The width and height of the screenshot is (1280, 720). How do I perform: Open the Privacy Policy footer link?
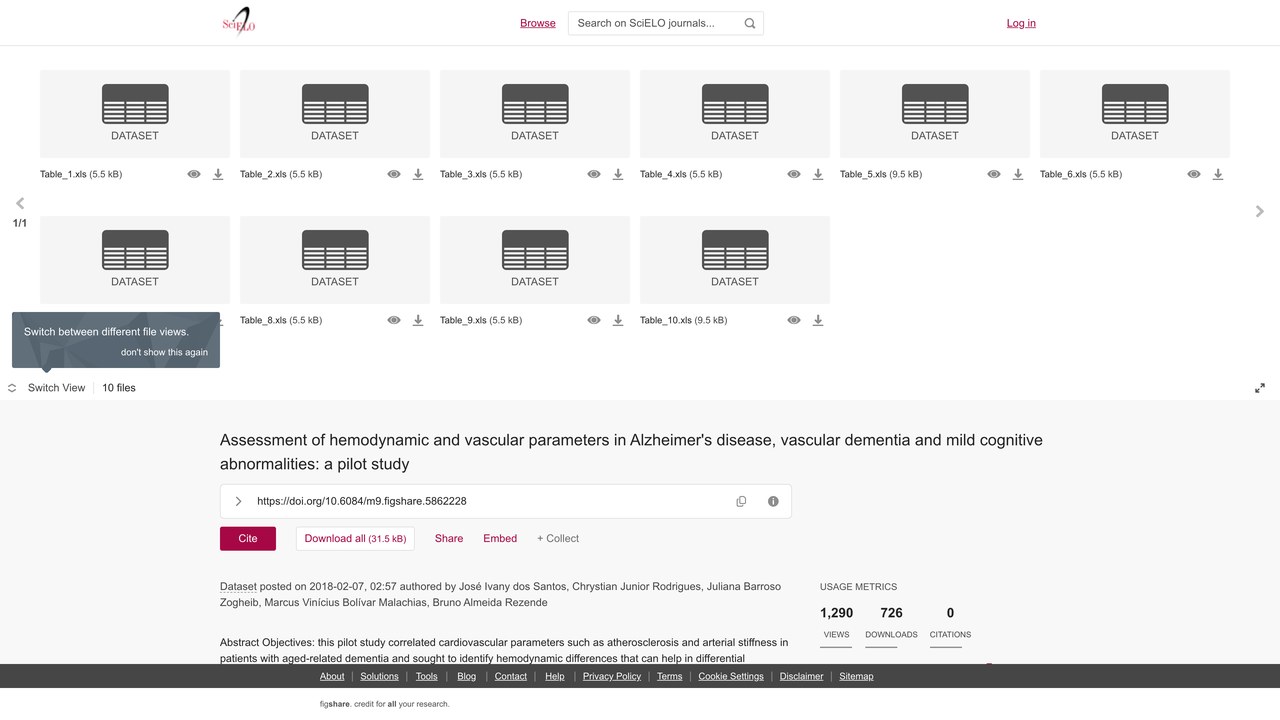[x=612, y=676]
